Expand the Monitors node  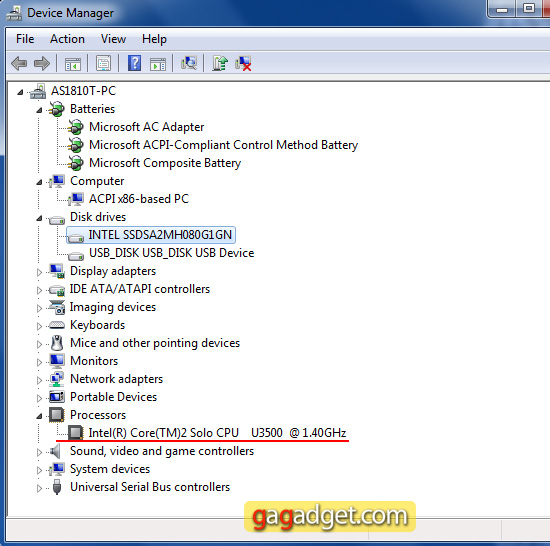(39, 362)
